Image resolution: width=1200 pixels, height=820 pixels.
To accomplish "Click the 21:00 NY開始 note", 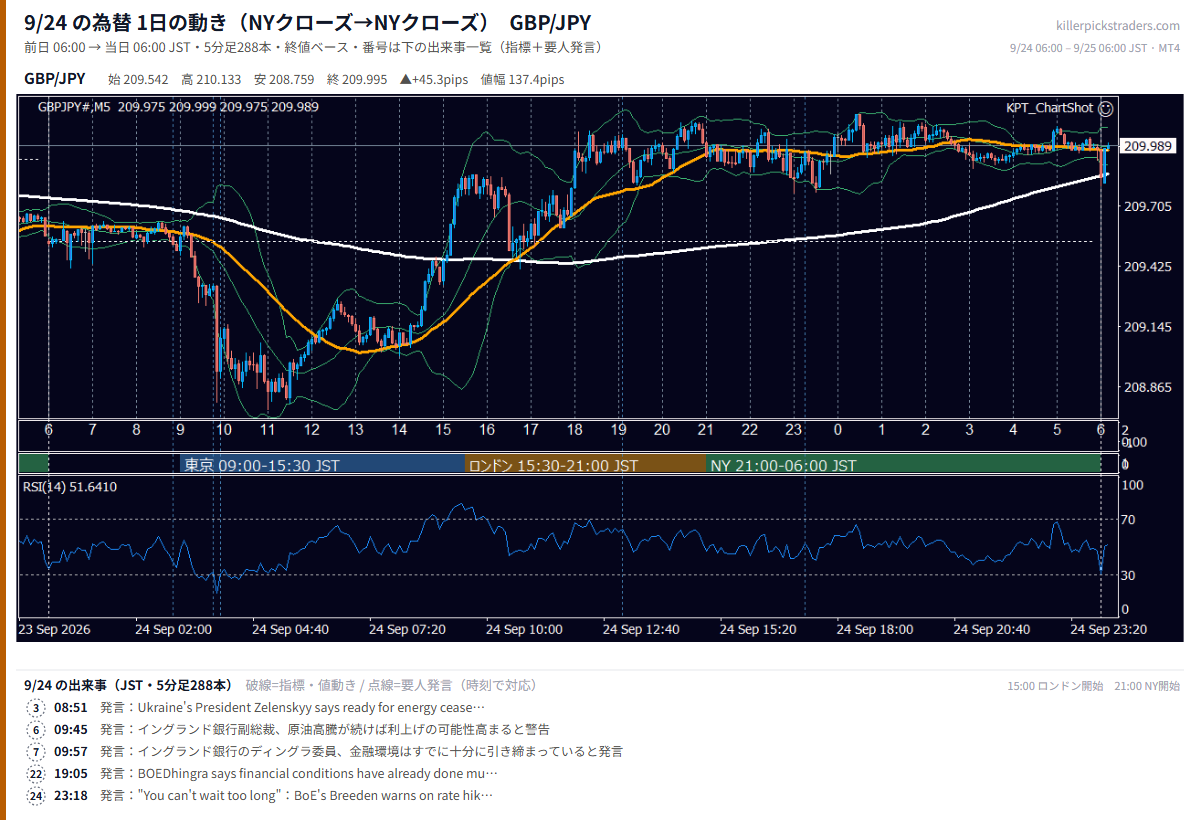I will coord(1147,686).
